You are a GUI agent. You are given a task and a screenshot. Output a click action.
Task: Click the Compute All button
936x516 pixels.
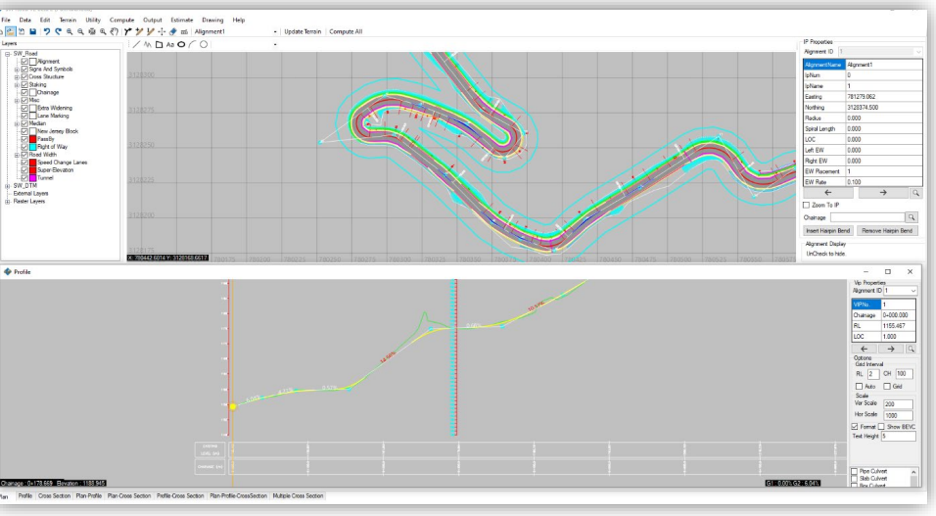point(346,31)
